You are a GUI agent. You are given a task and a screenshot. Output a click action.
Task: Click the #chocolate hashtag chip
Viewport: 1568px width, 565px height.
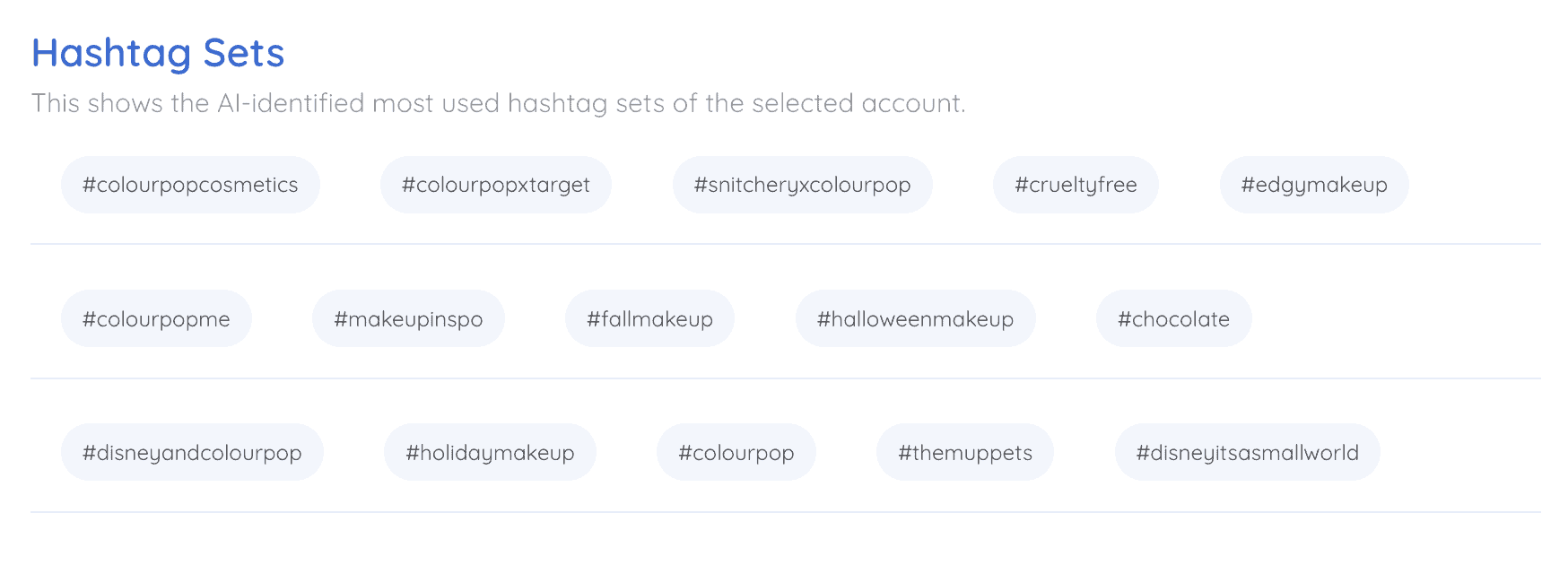(x=1173, y=318)
